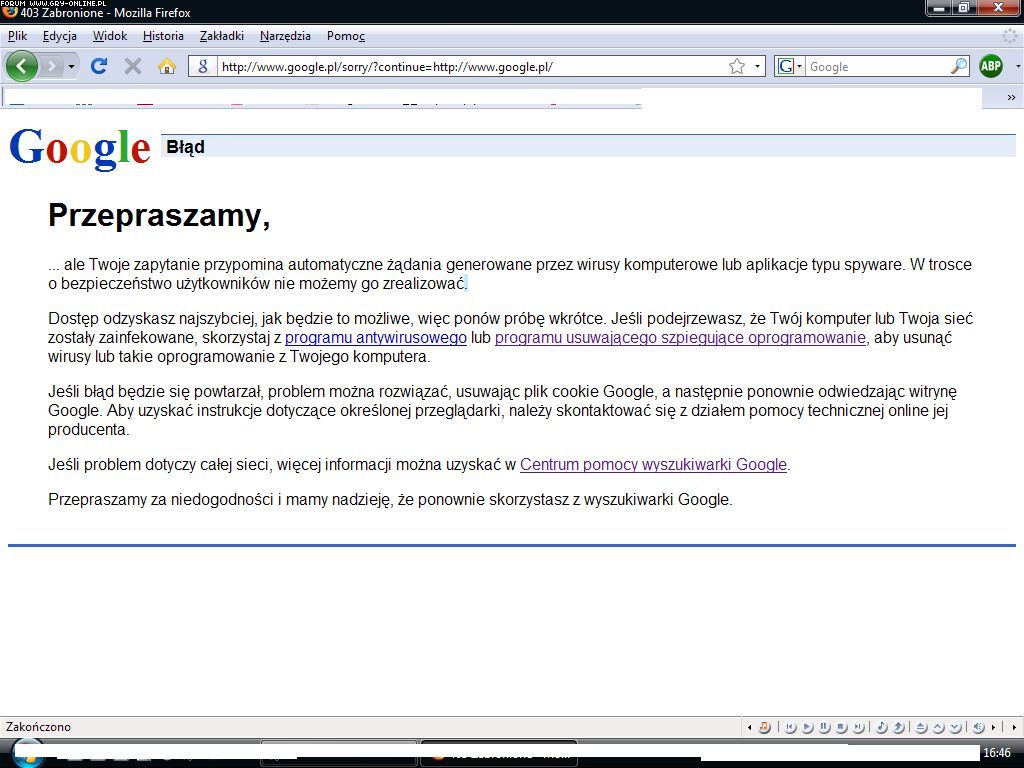Click the down chevron media button

tap(955, 727)
